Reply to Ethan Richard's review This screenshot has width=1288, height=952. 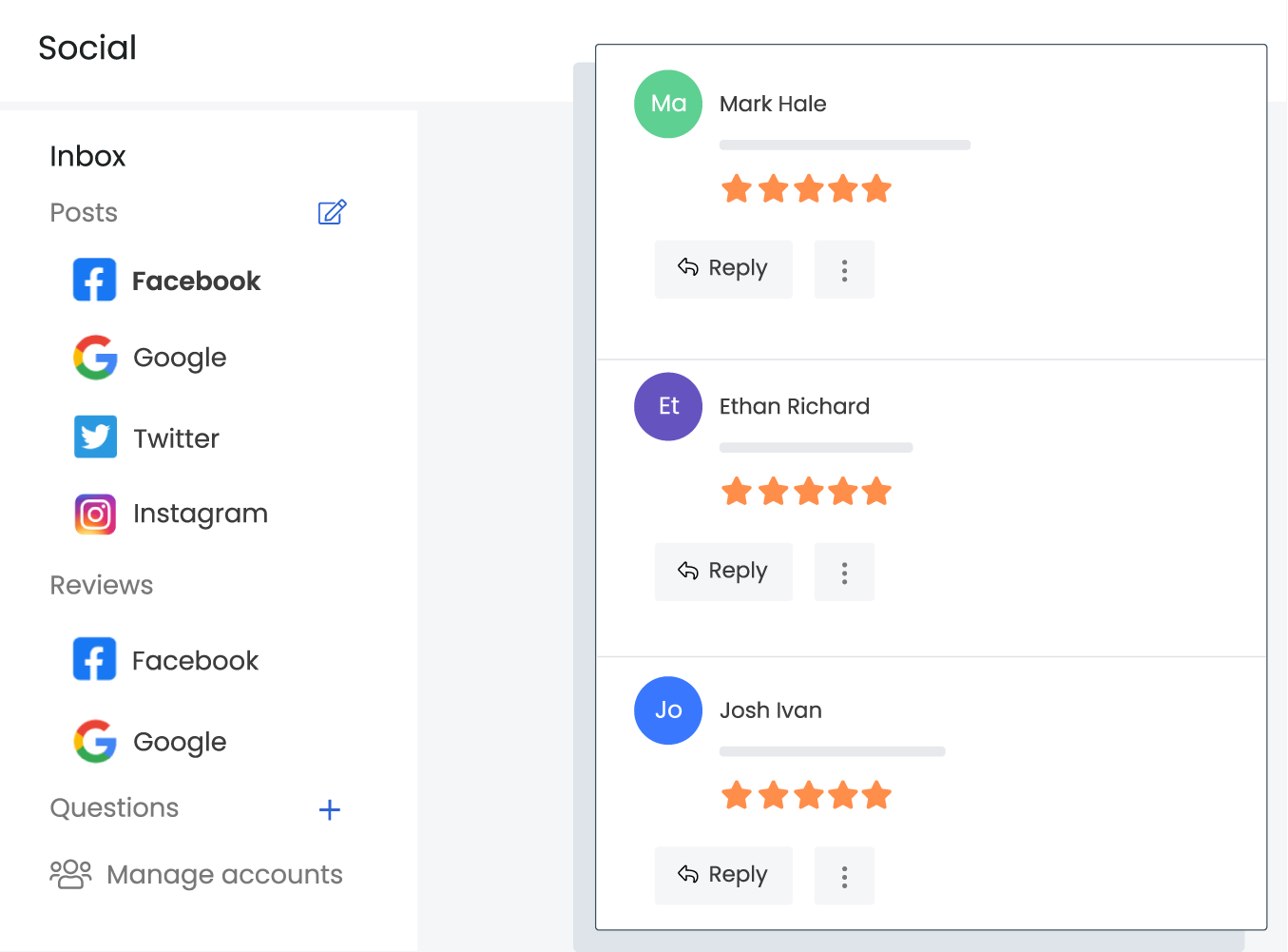pos(722,572)
